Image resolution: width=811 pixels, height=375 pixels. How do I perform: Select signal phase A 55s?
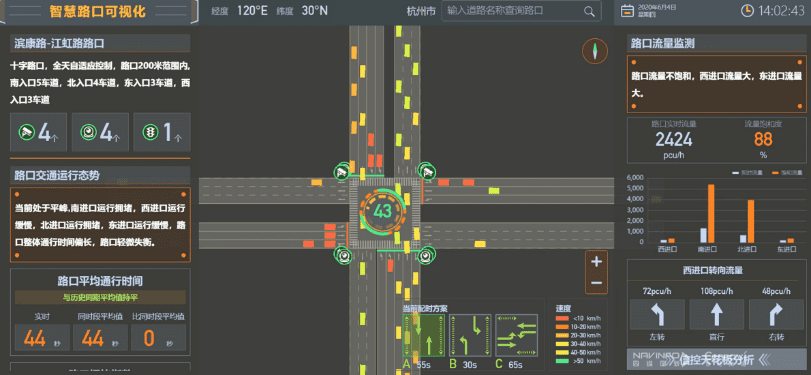point(423,335)
